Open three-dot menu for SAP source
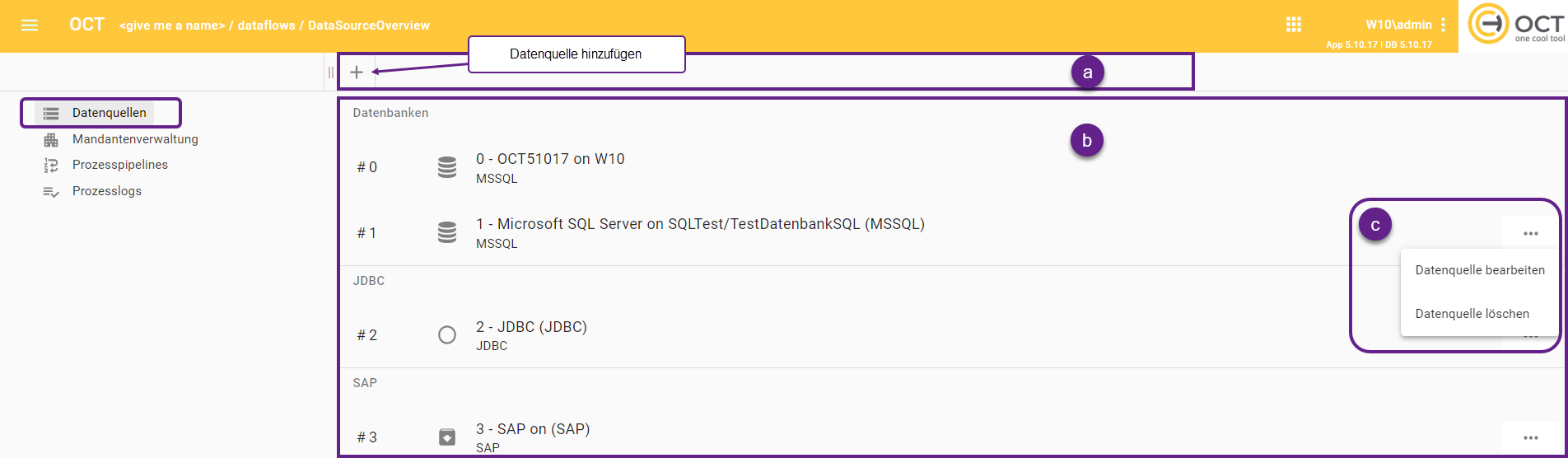 click(1531, 438)
